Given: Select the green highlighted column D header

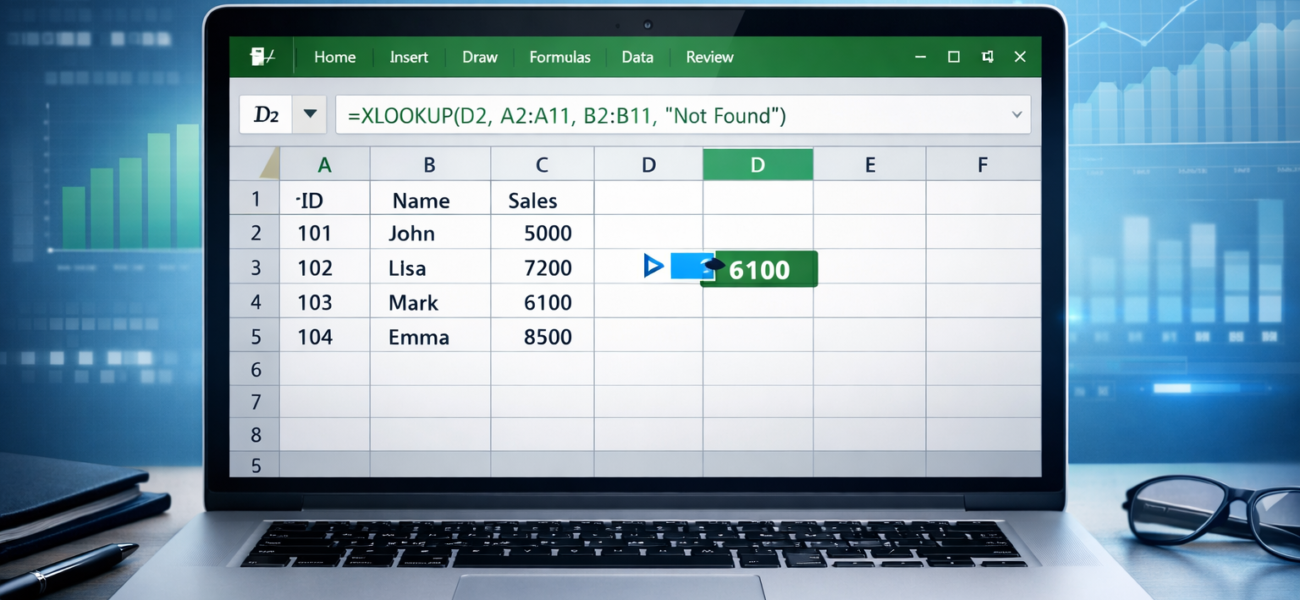Looking at the screenshot, I should coord(757,165).
